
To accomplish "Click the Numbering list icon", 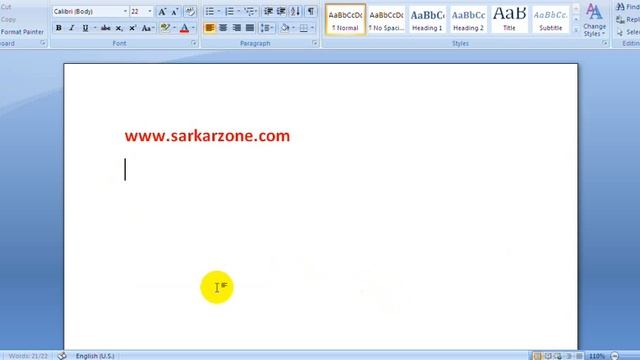I will 229,11.
